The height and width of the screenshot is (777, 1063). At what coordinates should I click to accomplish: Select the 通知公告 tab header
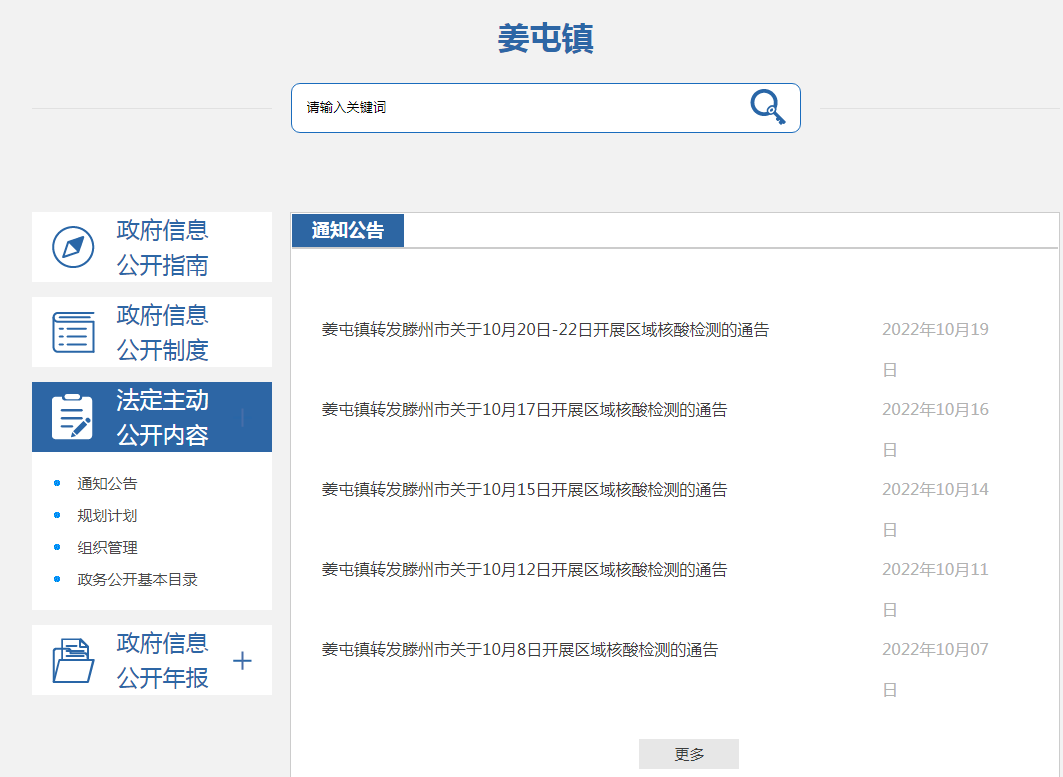tap(348, 231)
